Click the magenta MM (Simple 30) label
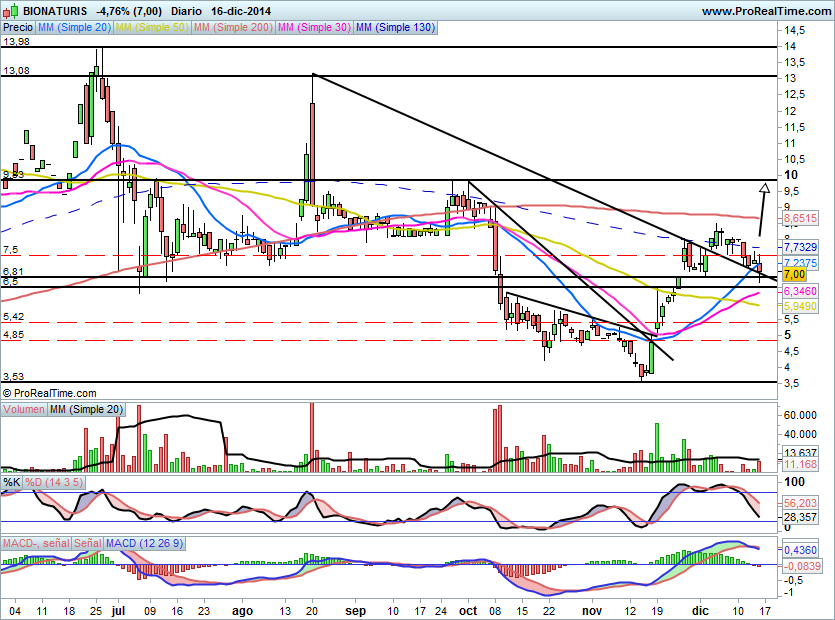The width and height of the screenshot is (835, 620). pos(314,29)
